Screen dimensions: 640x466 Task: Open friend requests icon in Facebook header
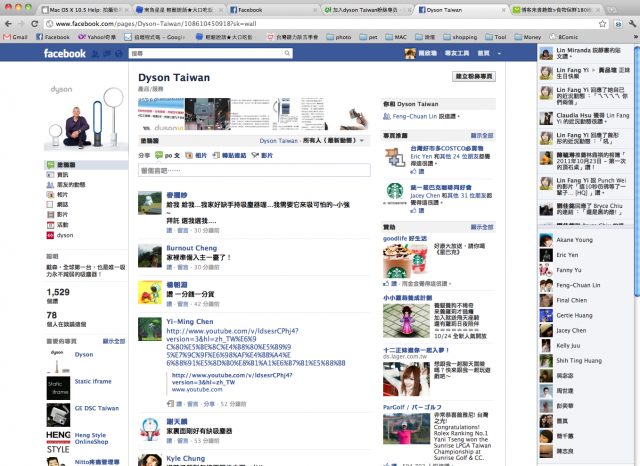point(95,53)
